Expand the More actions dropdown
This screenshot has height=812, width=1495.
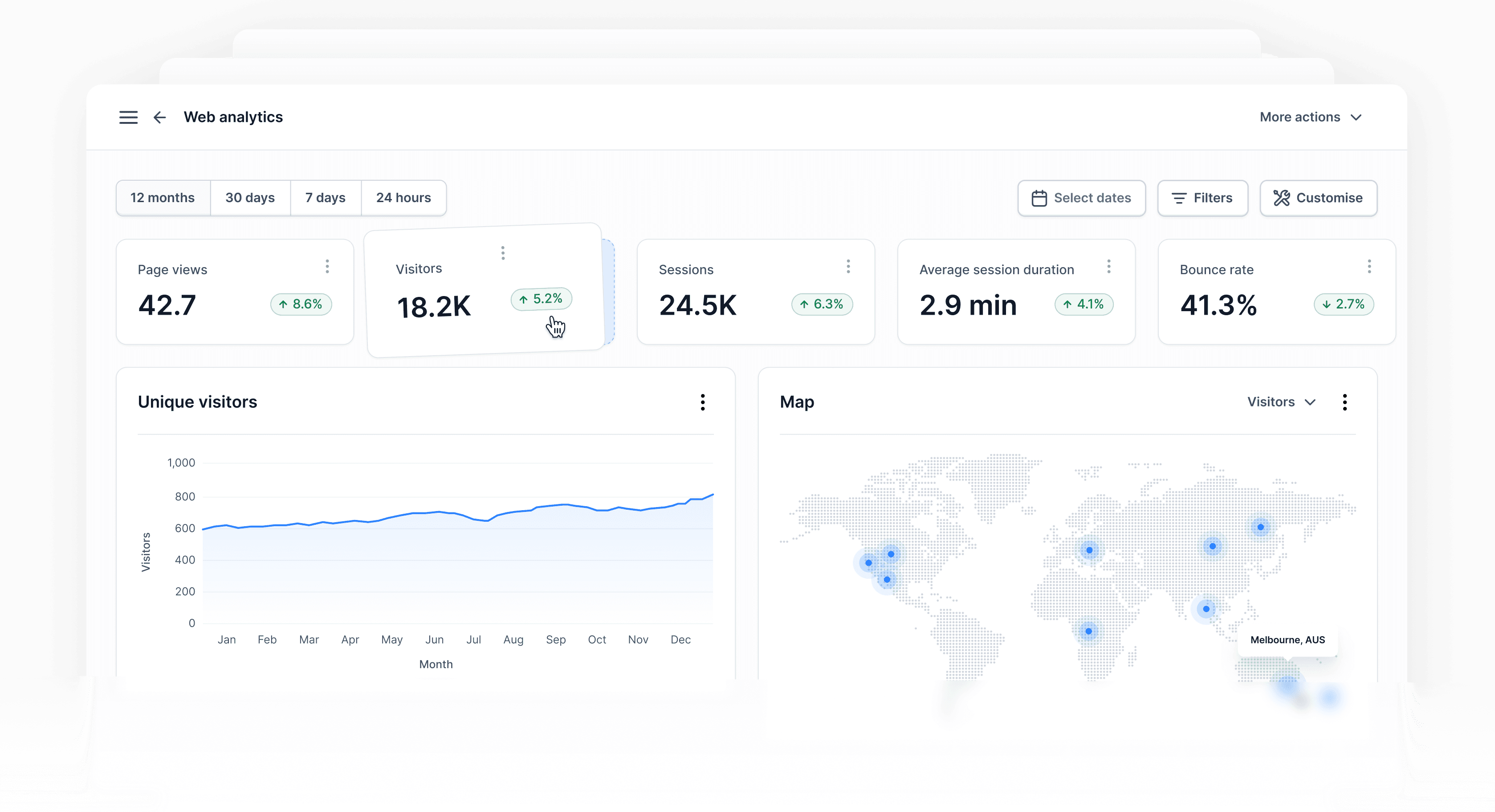pyautogui.click(x=1311, y=117)
